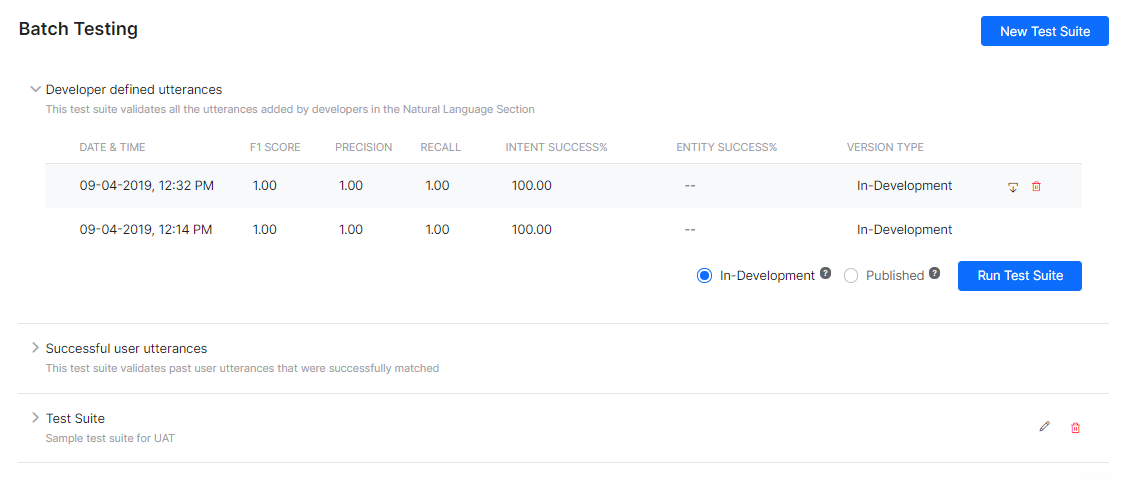Select the Published radio option

tap(851, 276)
